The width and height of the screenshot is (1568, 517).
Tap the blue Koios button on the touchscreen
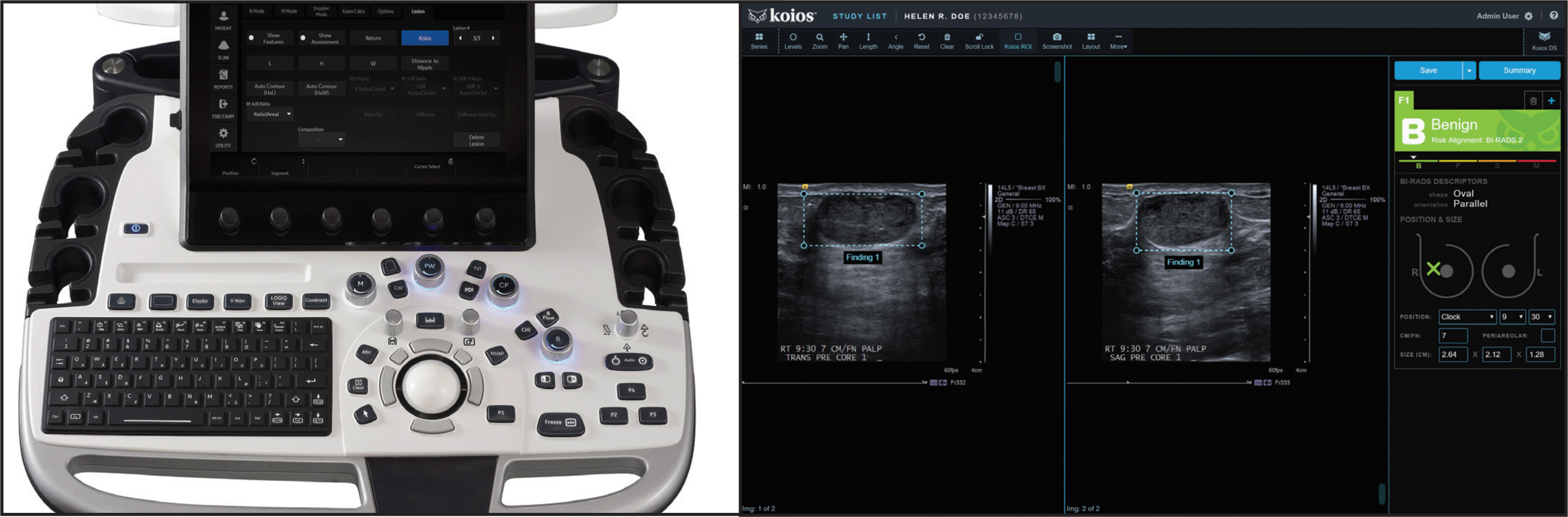coord(425,38)
